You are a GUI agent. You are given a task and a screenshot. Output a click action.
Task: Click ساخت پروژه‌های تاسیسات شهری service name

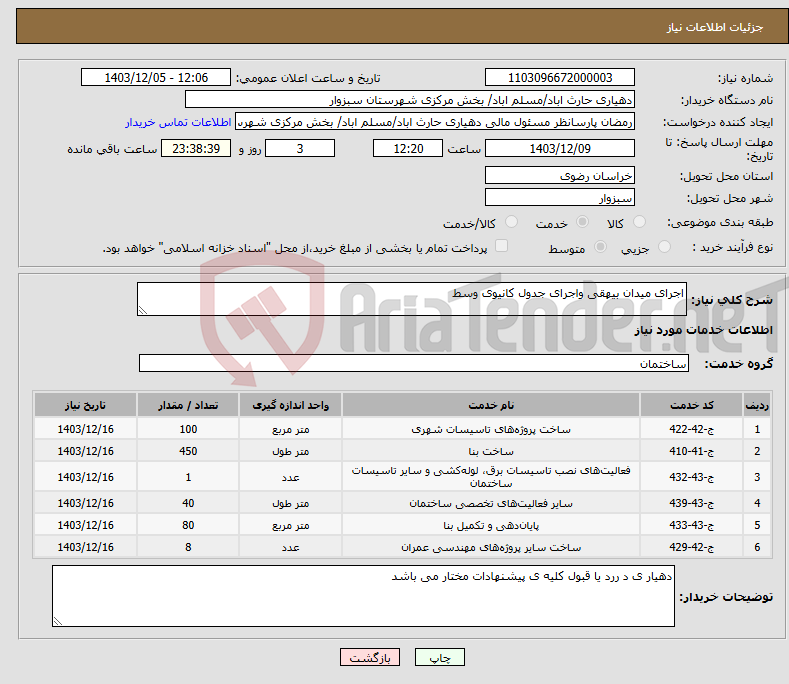pos(491,429)
